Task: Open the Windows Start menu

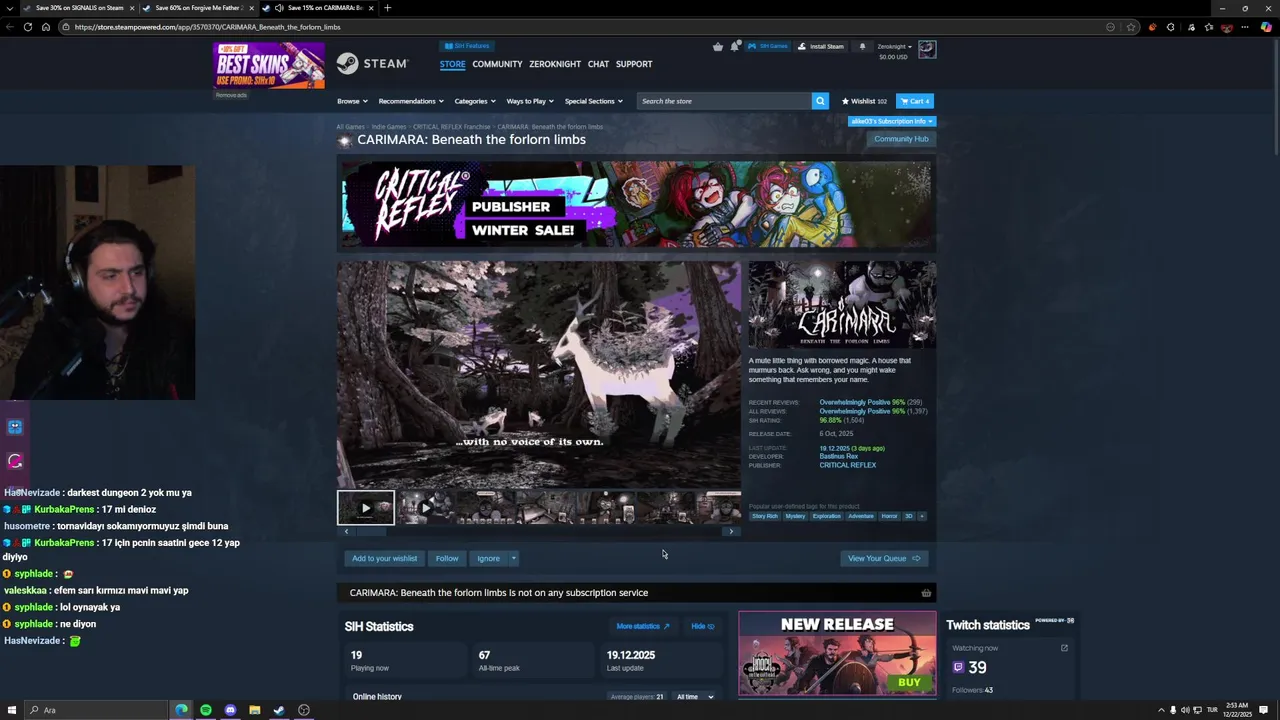Action: 11,710
